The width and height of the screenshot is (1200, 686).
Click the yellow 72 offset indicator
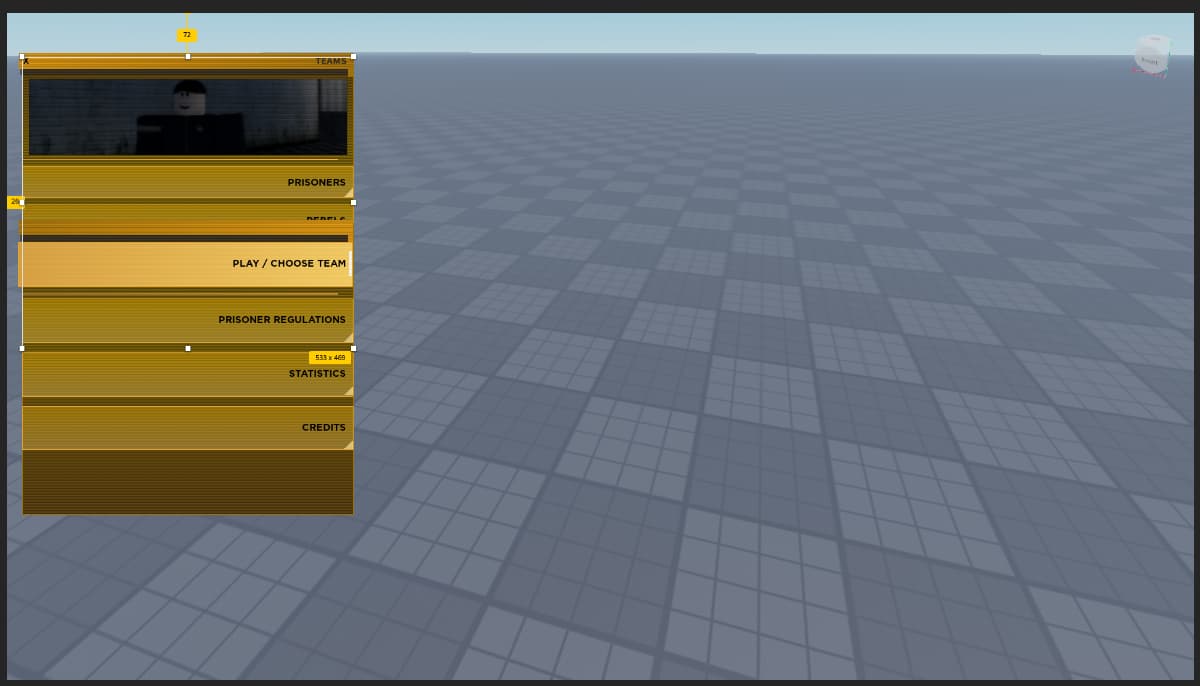187,35
